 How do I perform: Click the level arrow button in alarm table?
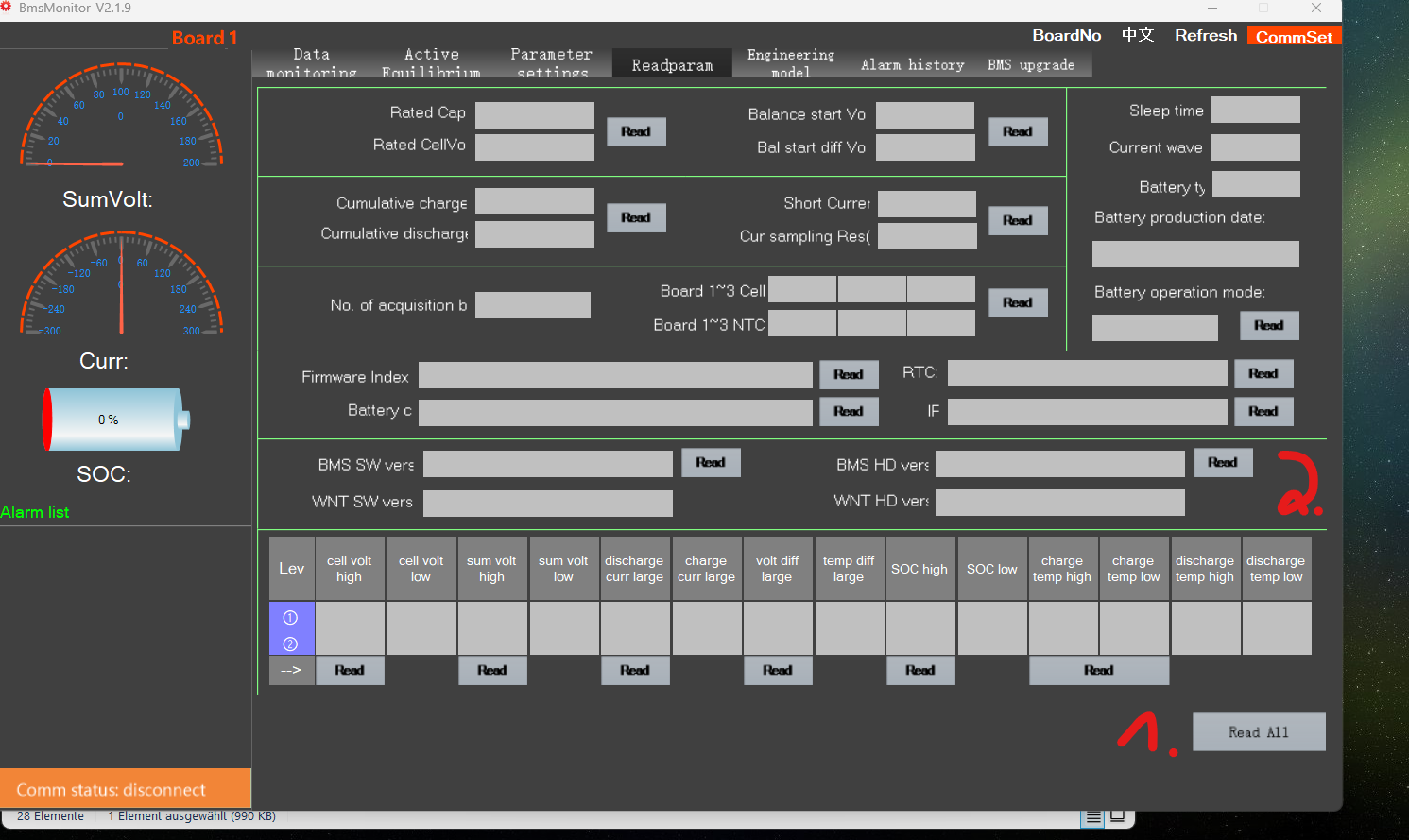[291, 670]
